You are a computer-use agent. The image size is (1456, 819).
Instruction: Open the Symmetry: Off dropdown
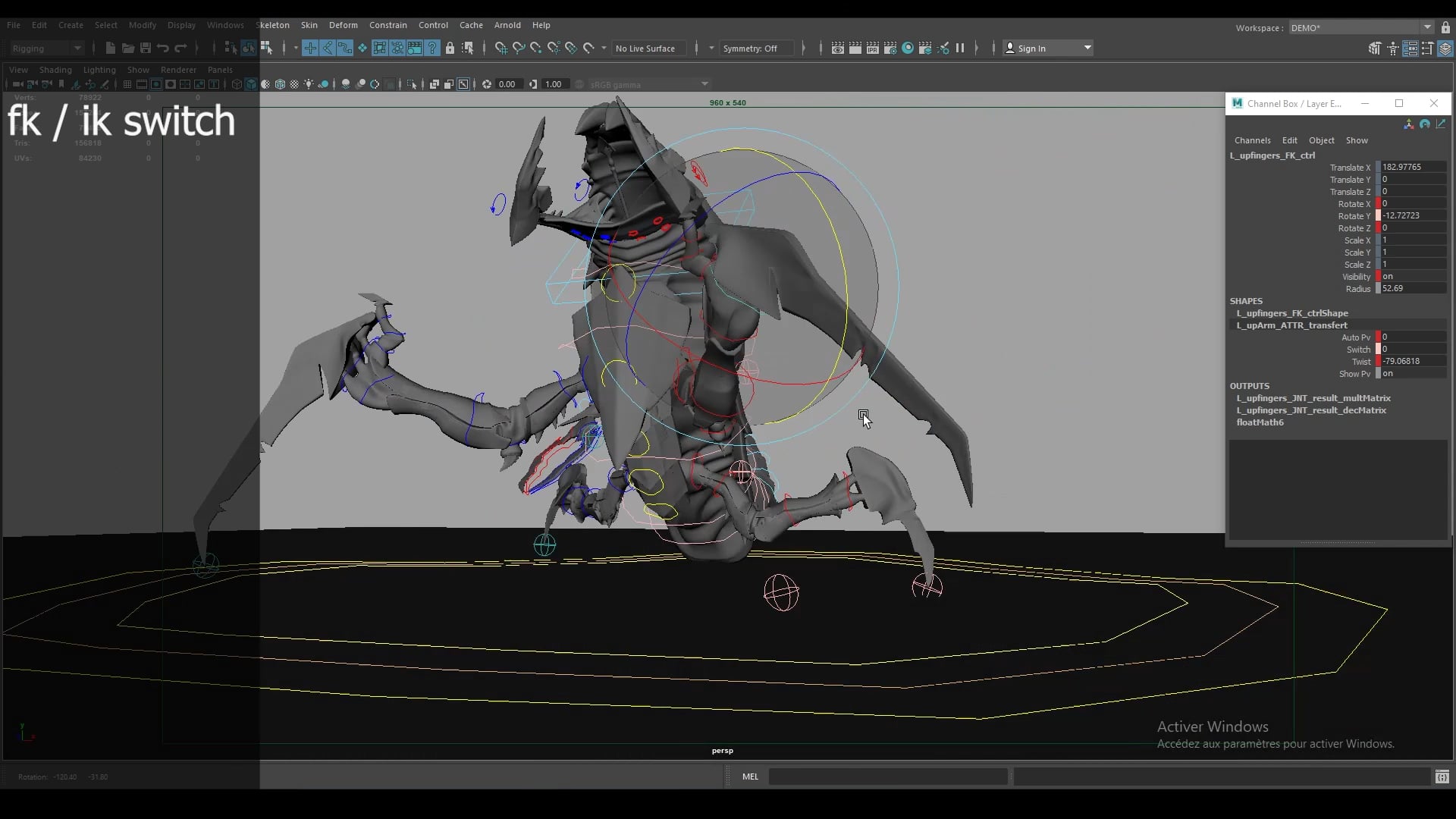[756, 48]
